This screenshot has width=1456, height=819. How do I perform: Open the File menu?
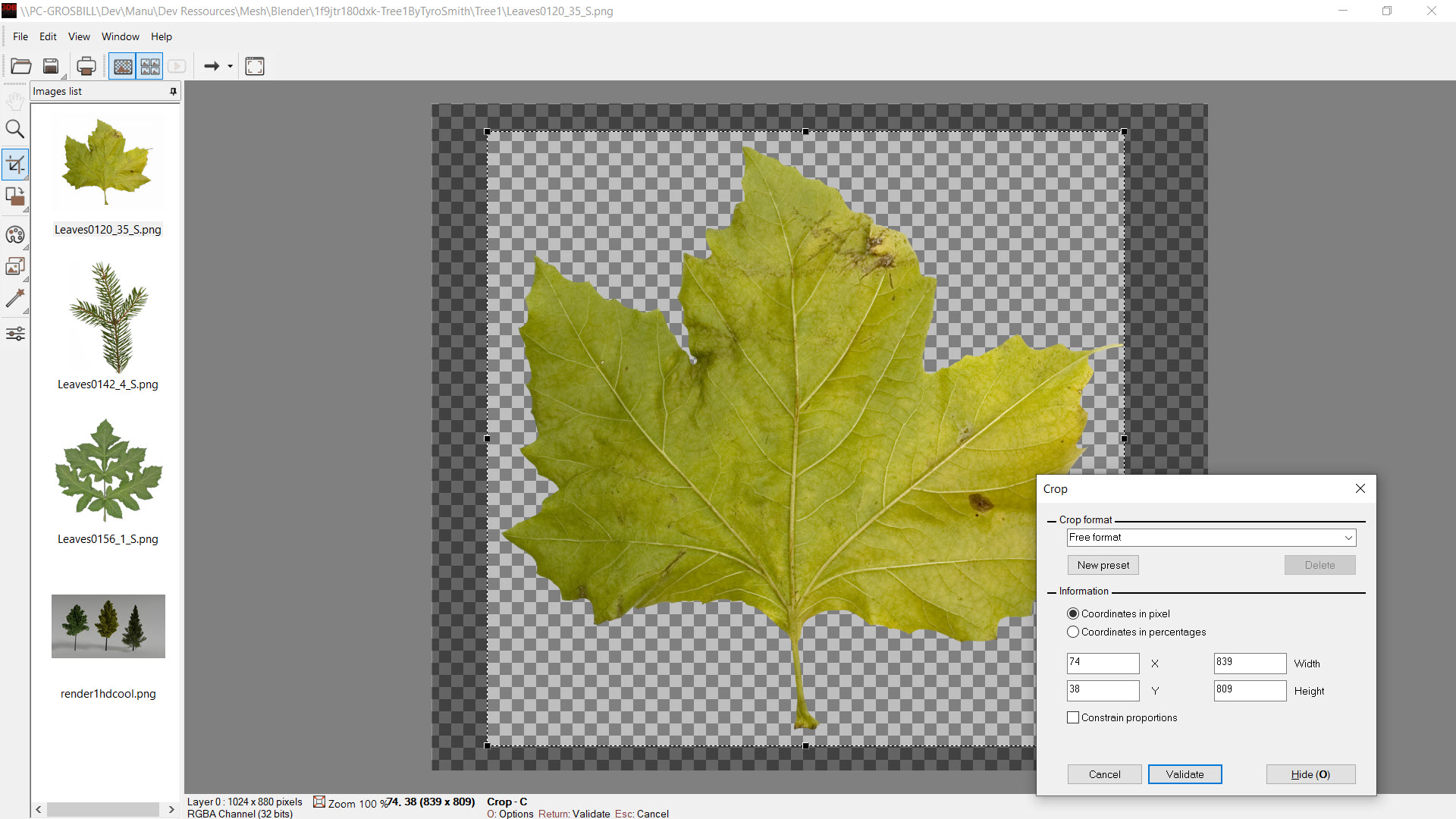point(20,36)
